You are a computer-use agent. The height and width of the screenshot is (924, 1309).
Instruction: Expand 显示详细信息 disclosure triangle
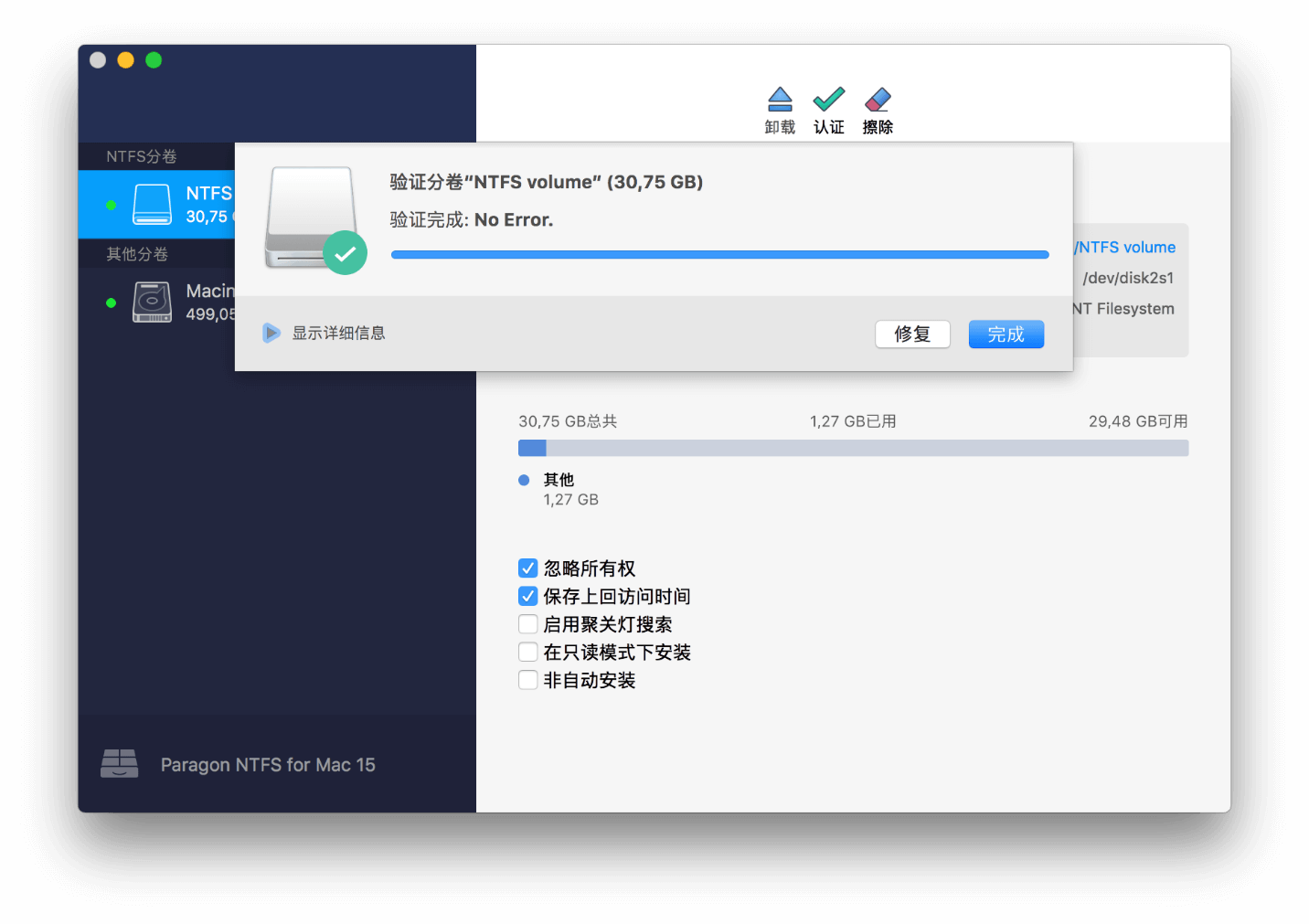tap(271, 333)
